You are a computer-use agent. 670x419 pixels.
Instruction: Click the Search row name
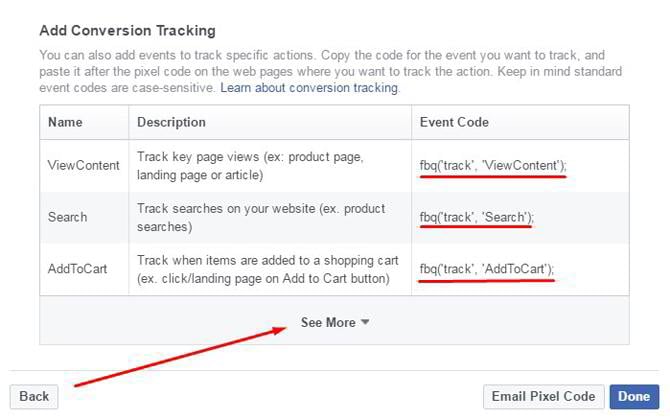click(68, 217)
